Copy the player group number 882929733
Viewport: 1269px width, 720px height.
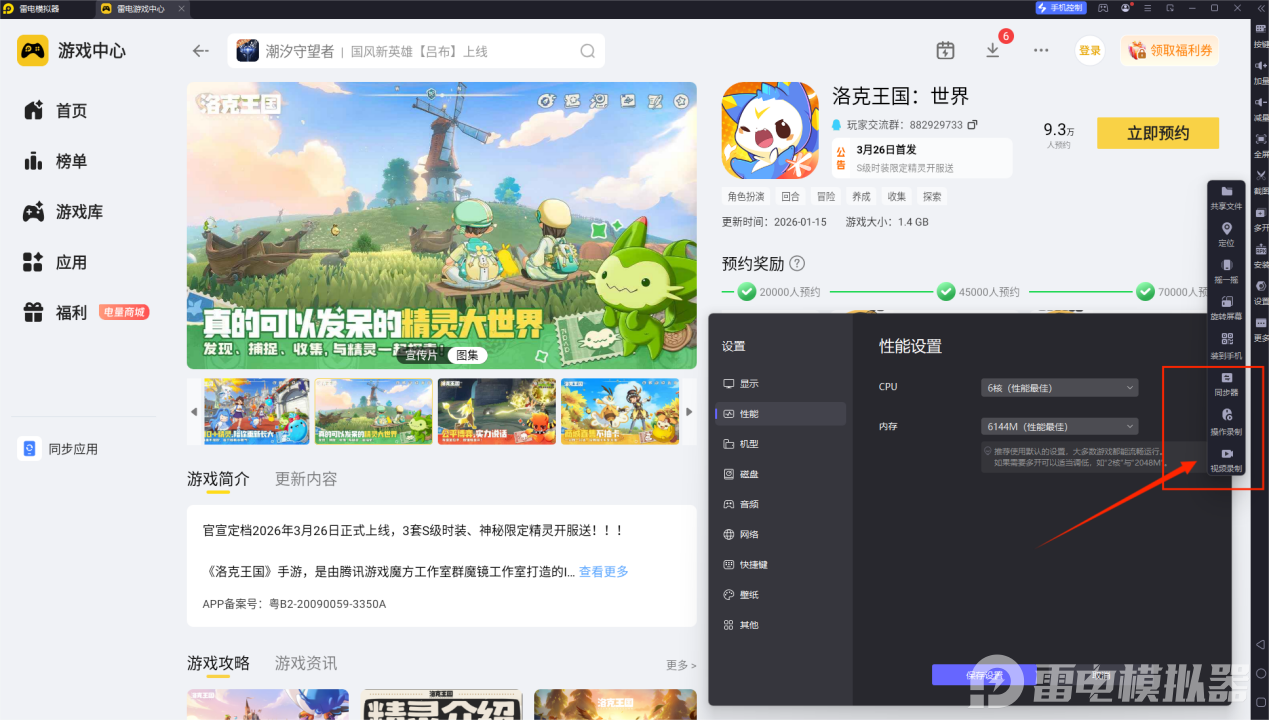tap(972, 125)
